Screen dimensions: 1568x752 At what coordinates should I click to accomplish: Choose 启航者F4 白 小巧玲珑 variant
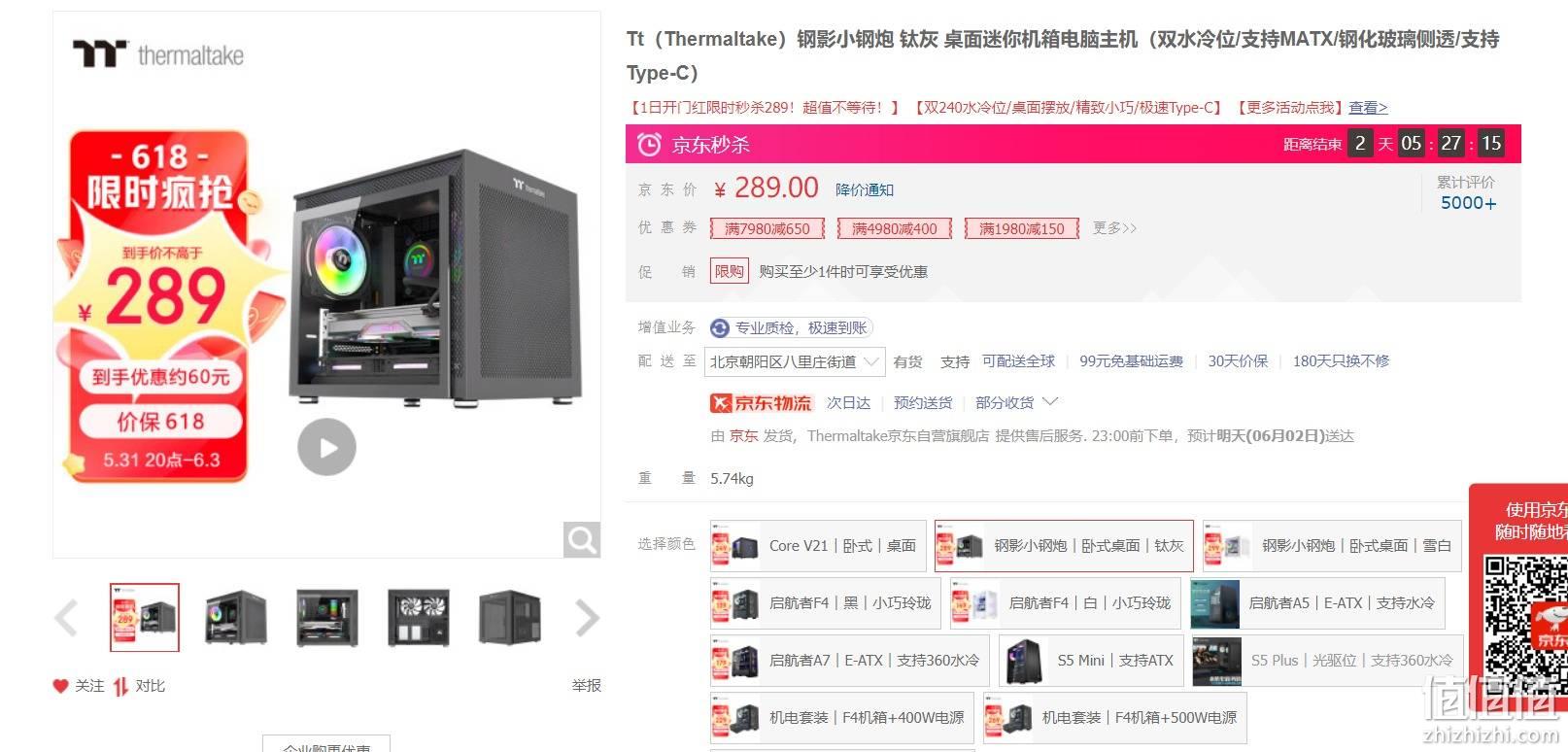[x=1065, y=603]
